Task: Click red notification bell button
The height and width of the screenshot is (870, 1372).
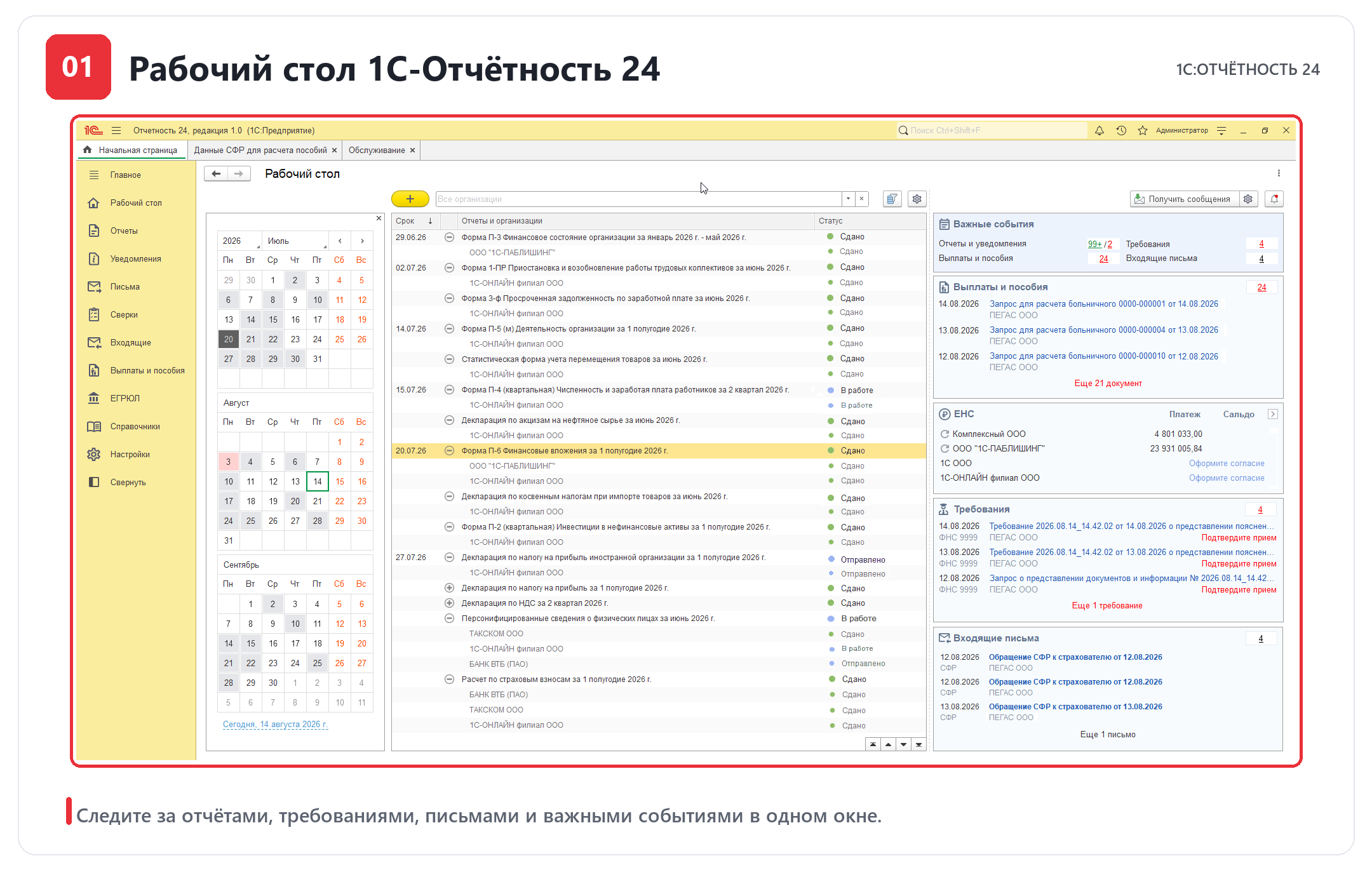Action: point(1274,199)
